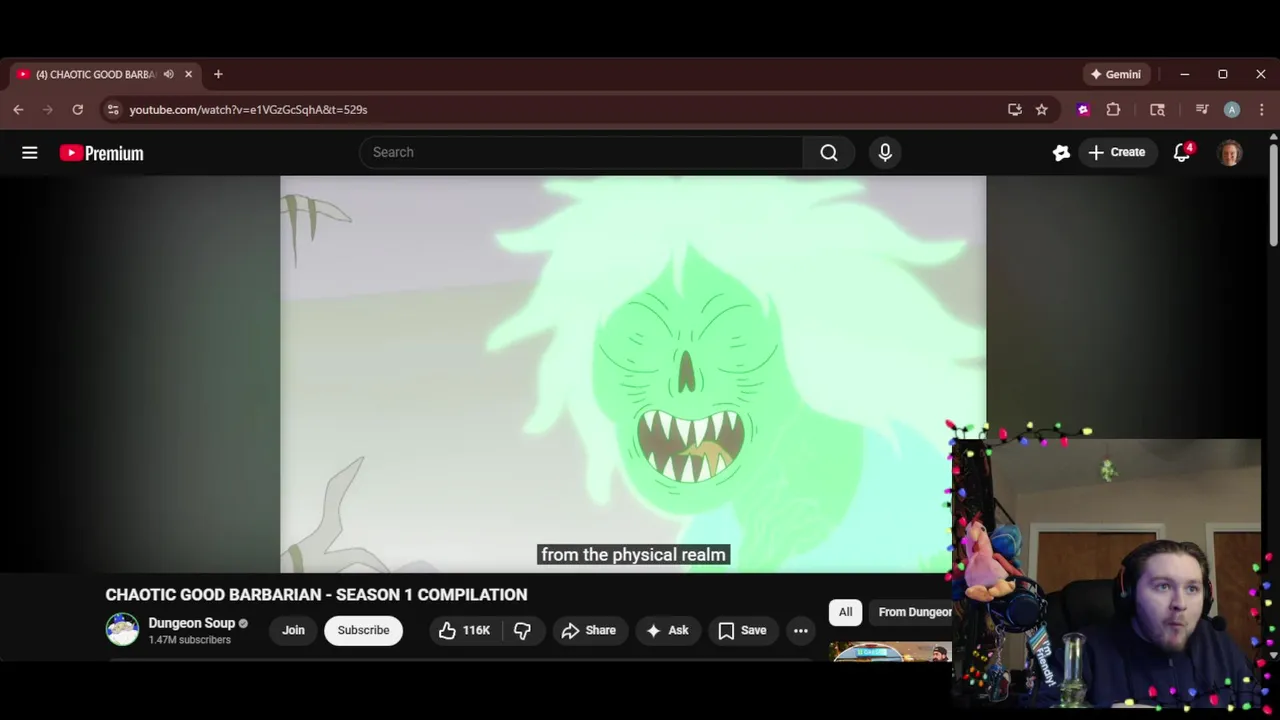The width and height of the screenshot is (1280, 720).
Task: Like the video with 116K likes
Action: [x=464, y=630]
